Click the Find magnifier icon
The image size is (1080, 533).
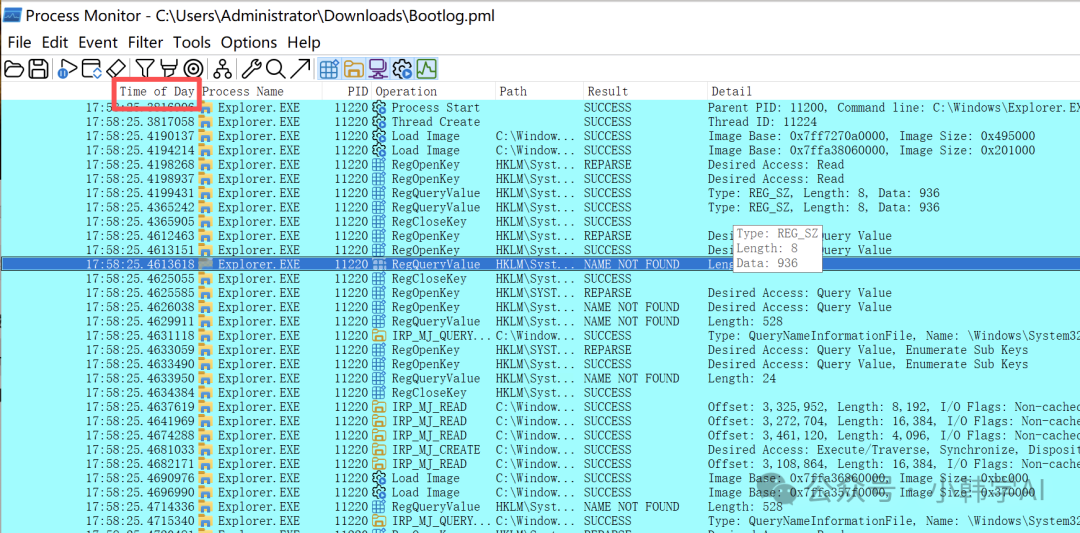275,69
